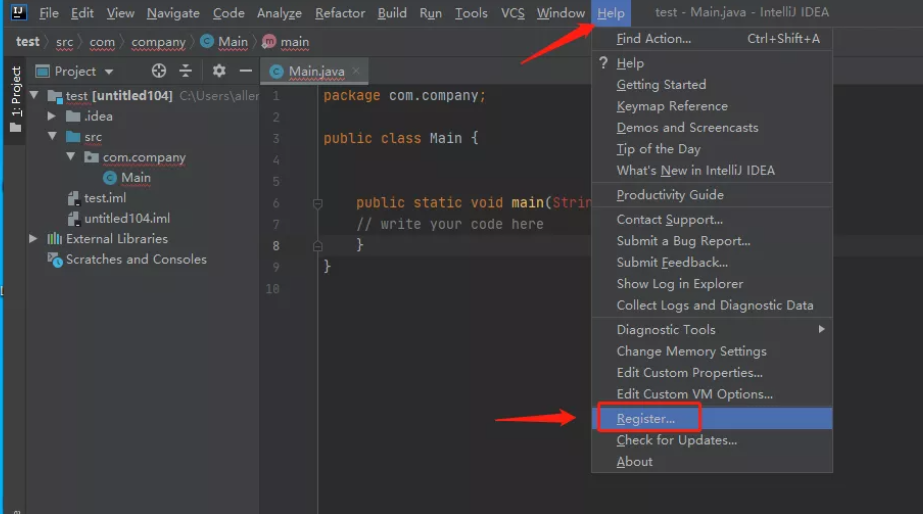
Task: Expand External Libraries node
Action: click(x=34, y=238)
